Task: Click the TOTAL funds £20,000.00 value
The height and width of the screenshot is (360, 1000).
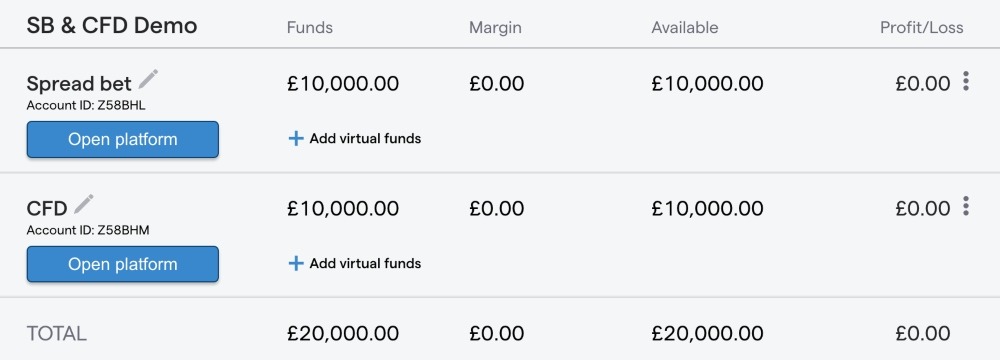Action: [x=343, y=333]
